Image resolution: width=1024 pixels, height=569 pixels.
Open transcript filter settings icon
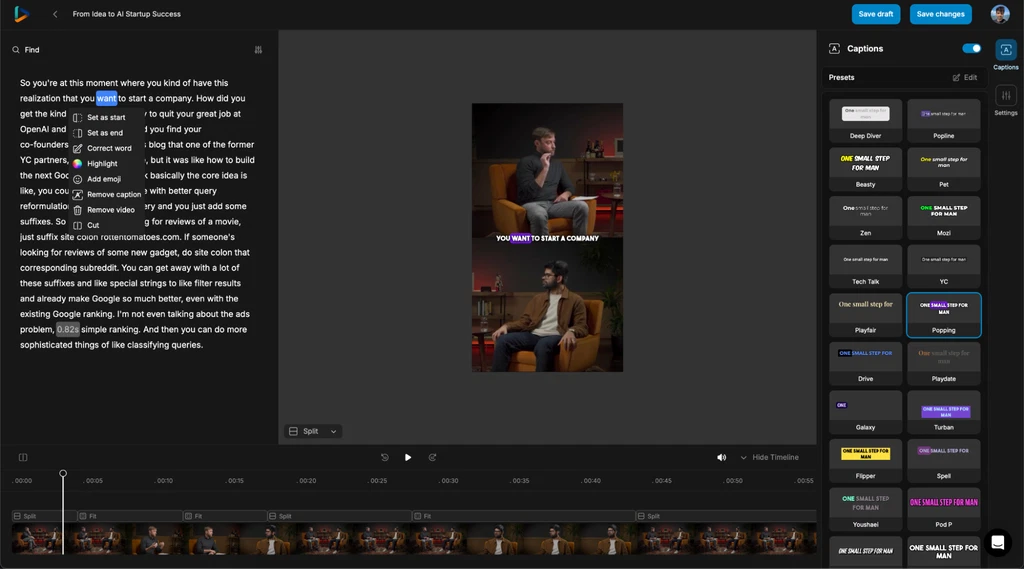point(258,49)
